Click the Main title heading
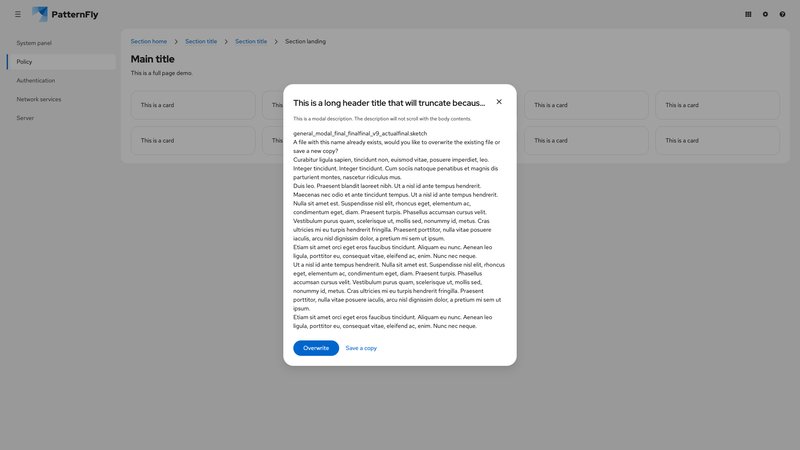Viewport: 800px width, 450px height. pos(153,59)
